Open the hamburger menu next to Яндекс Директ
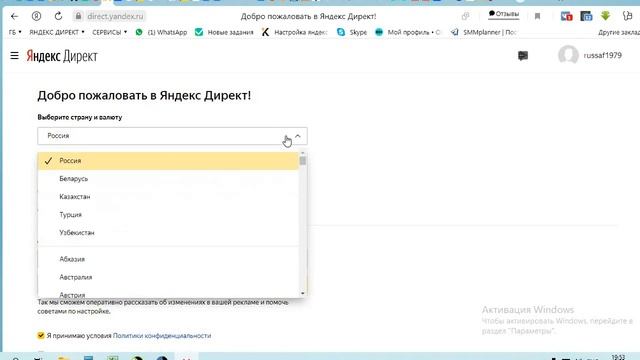 click(14, 56)
